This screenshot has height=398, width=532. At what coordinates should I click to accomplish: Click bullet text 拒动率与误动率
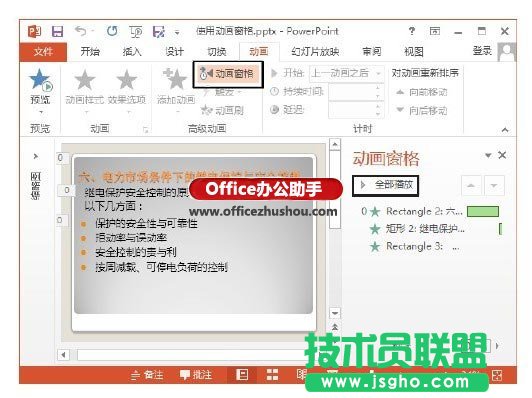pyautogui.click(x=131, y=238)
